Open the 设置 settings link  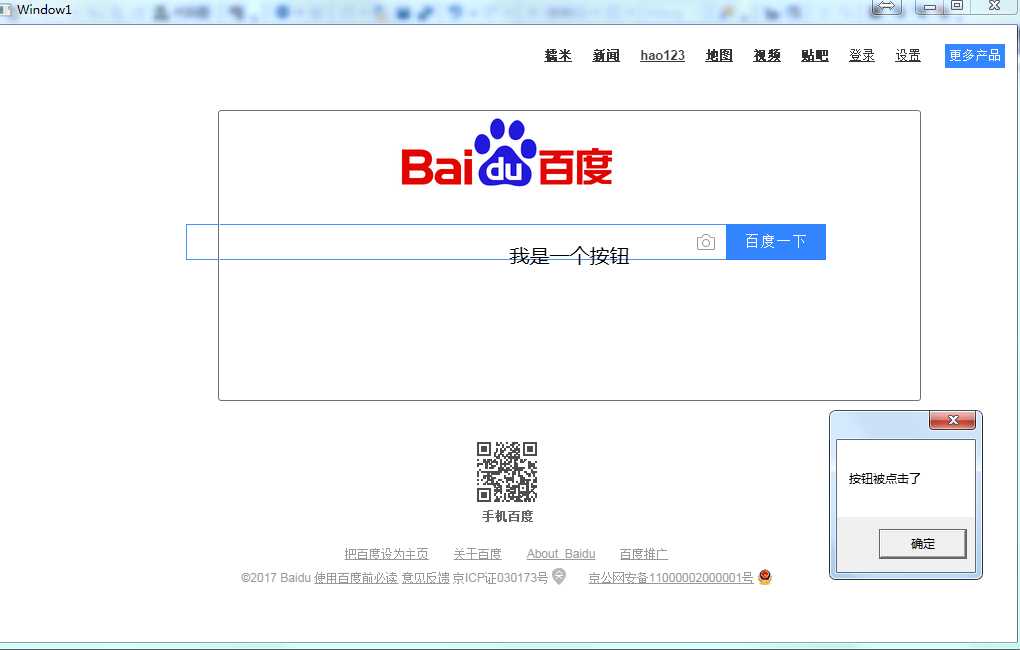(908, 55)
